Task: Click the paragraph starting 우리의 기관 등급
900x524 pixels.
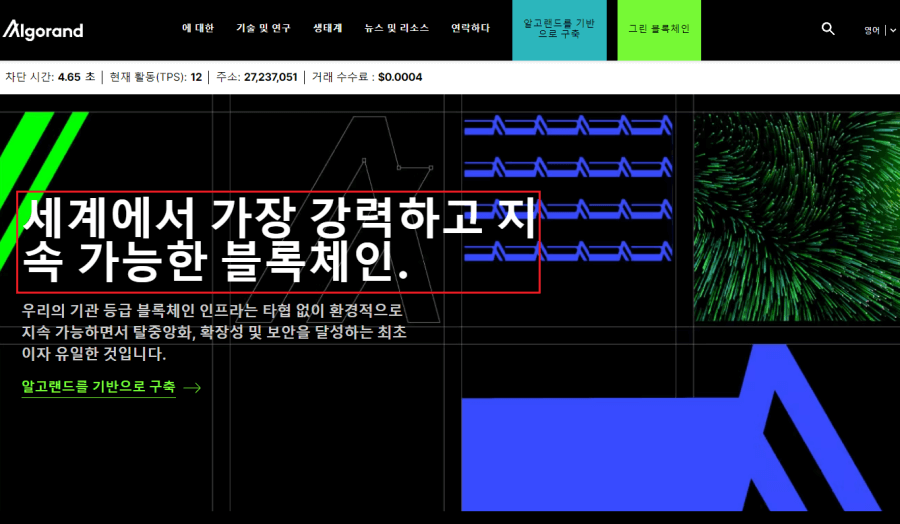Action: [215, 332]
